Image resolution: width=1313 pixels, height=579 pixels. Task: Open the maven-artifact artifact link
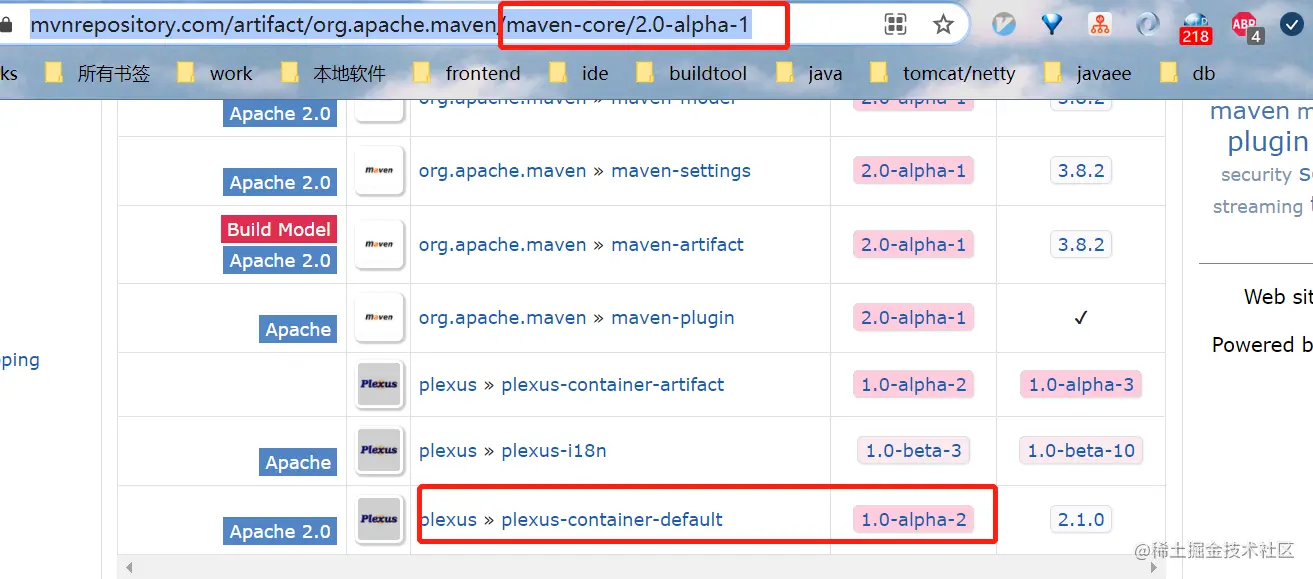pyautogui.click(x=677, y=244)
